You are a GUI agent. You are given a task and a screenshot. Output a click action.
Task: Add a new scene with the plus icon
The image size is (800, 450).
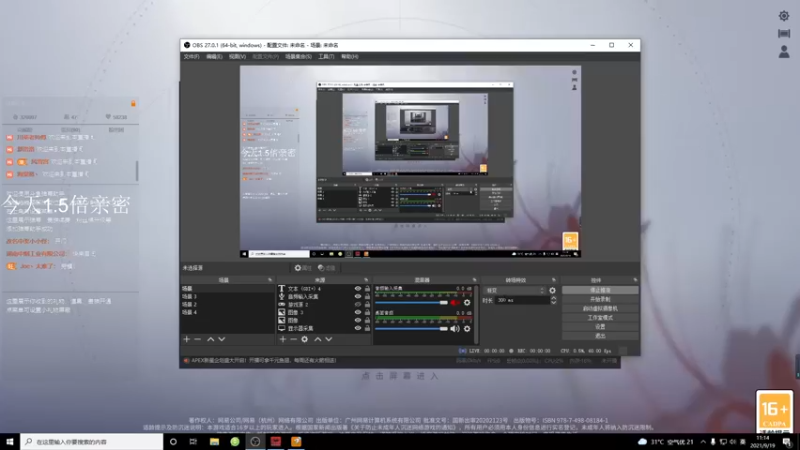point(186,339)
